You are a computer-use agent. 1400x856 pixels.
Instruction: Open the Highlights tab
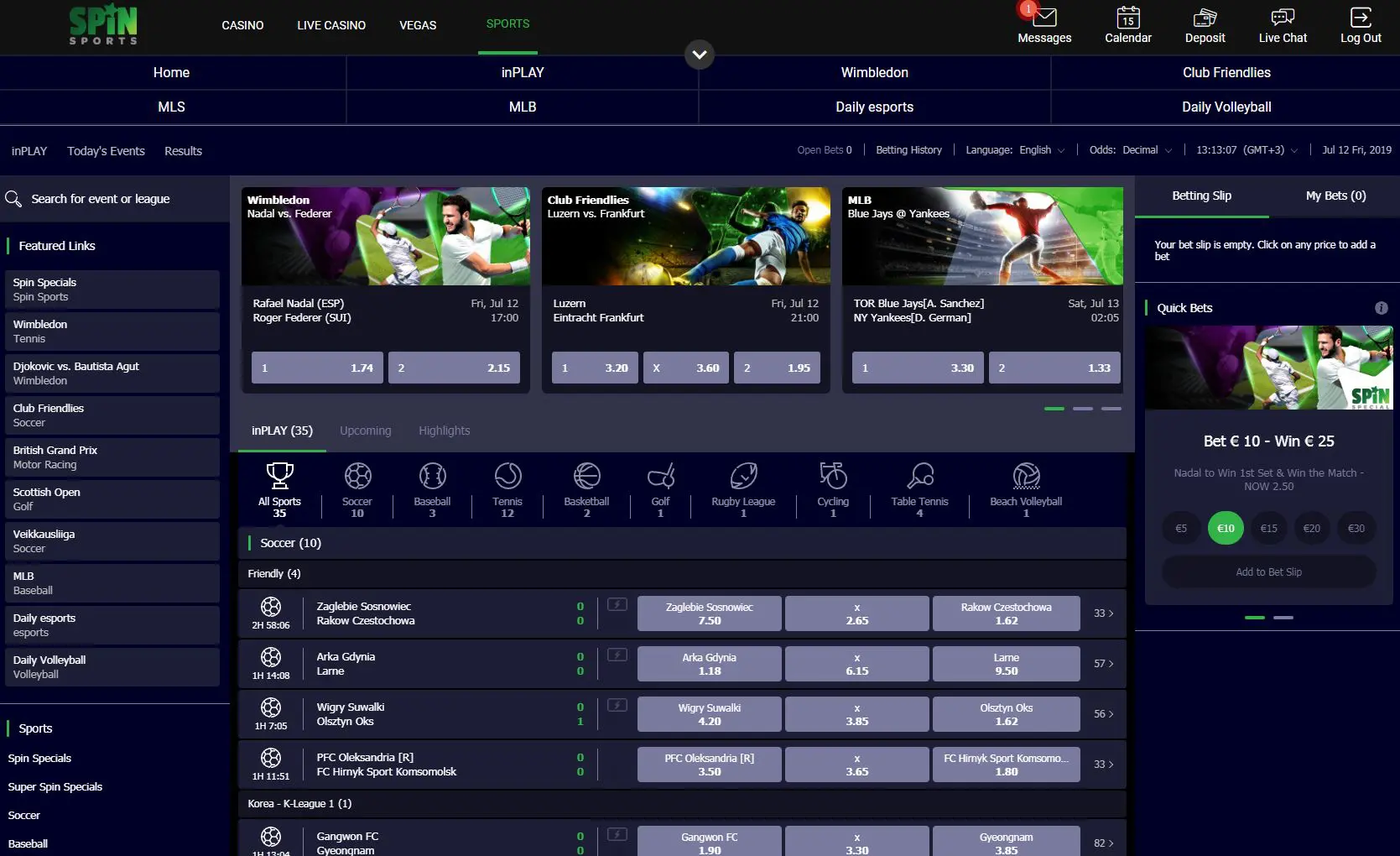coord(444,431)
